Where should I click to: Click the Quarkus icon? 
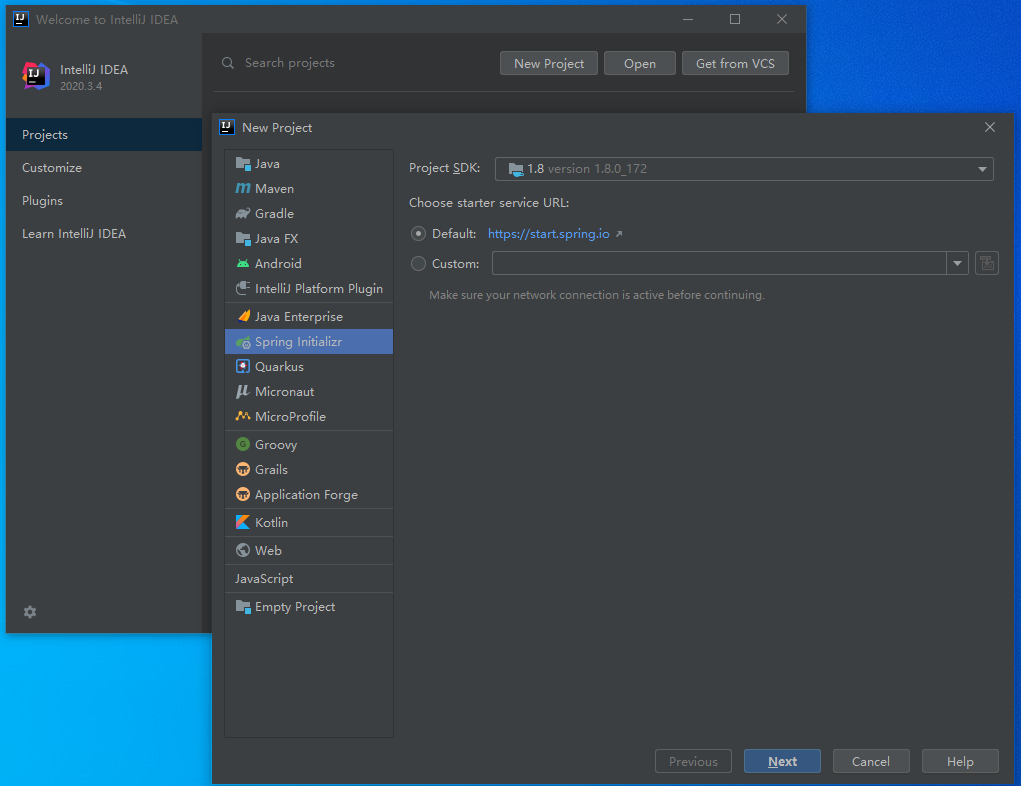pyautogui.click(x=243, y=366)
